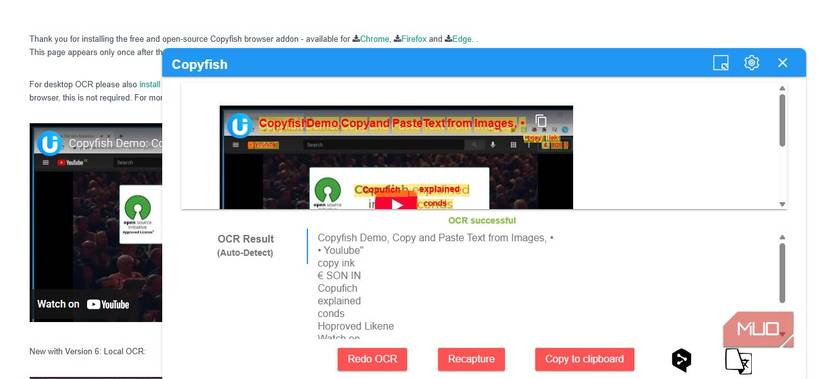This screenshot has width=825, height=379.
Task: Click the Firefox download arrow icon
Action: [397, 38]
